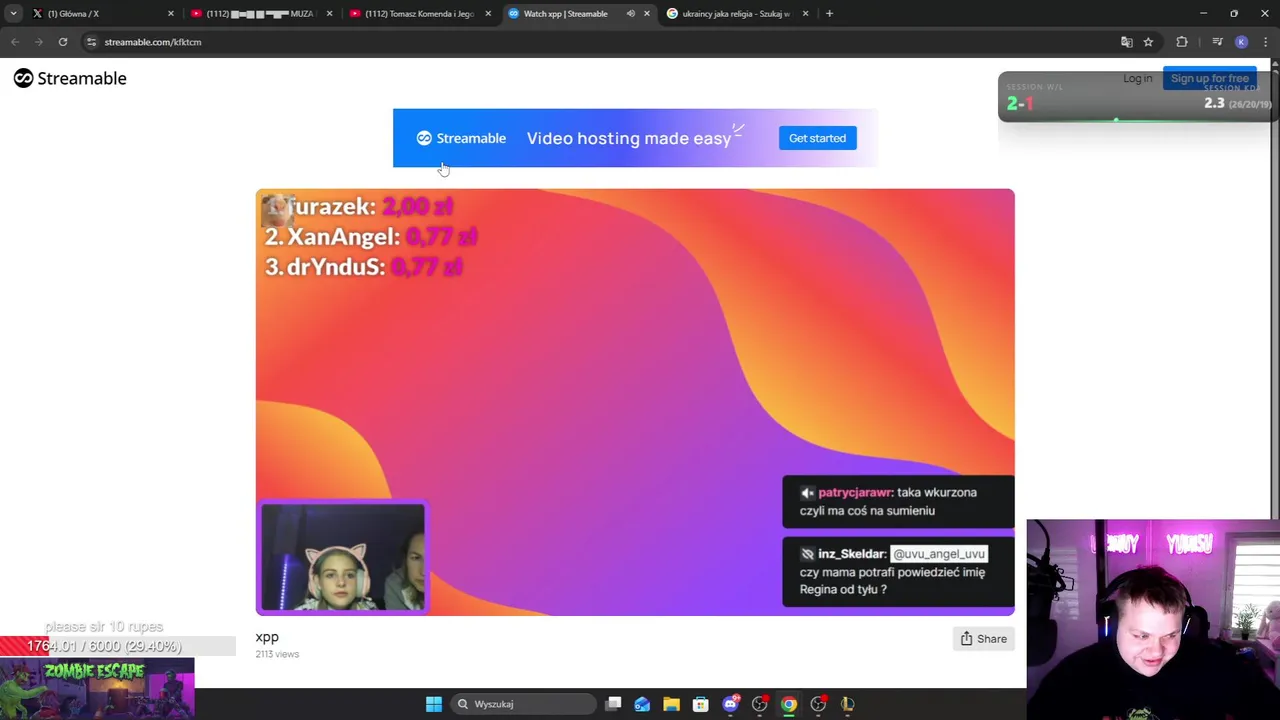The width and height of the screenshot is (1280, 720).
Task: Switch to the YouTube MUZA tab
Action: [x=262, y=14]
